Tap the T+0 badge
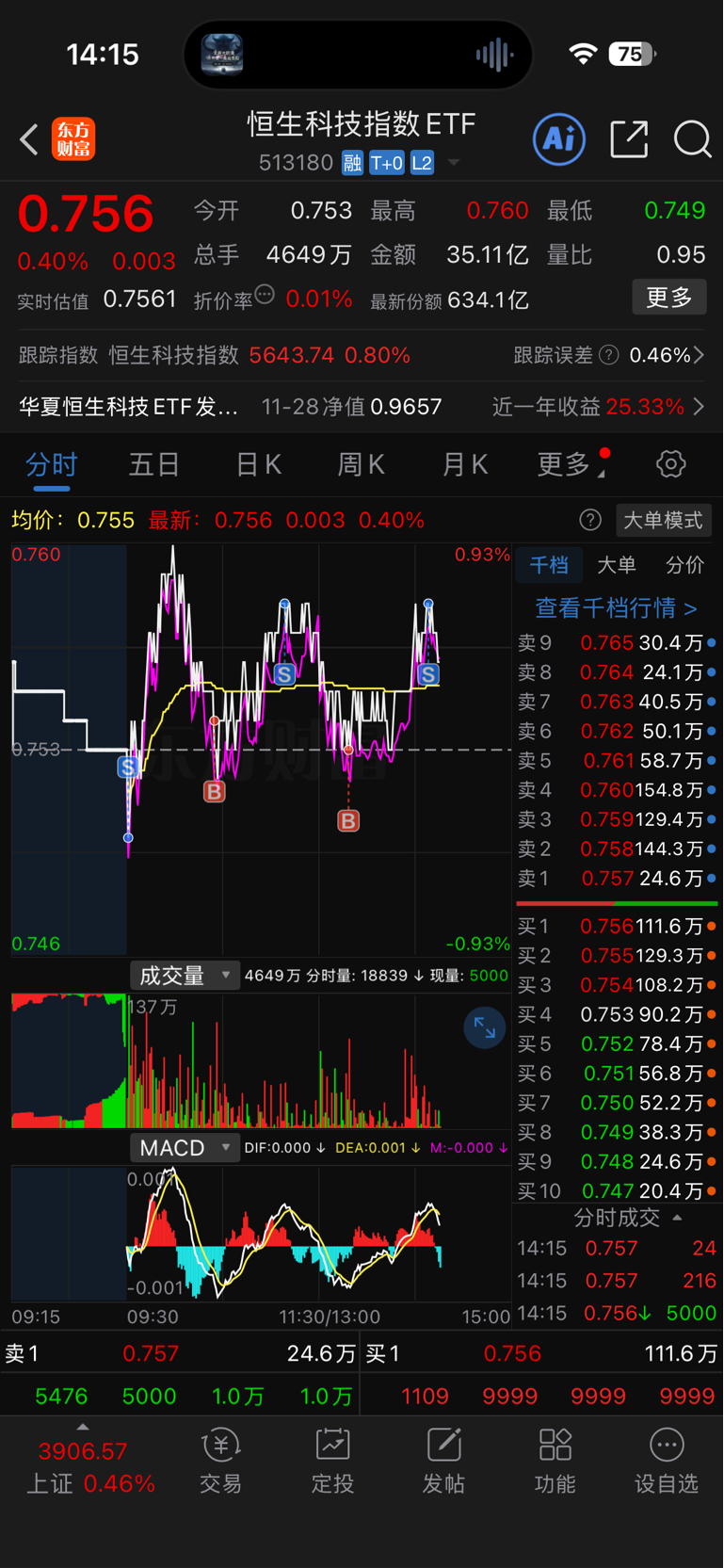 [x=387, y=163]
